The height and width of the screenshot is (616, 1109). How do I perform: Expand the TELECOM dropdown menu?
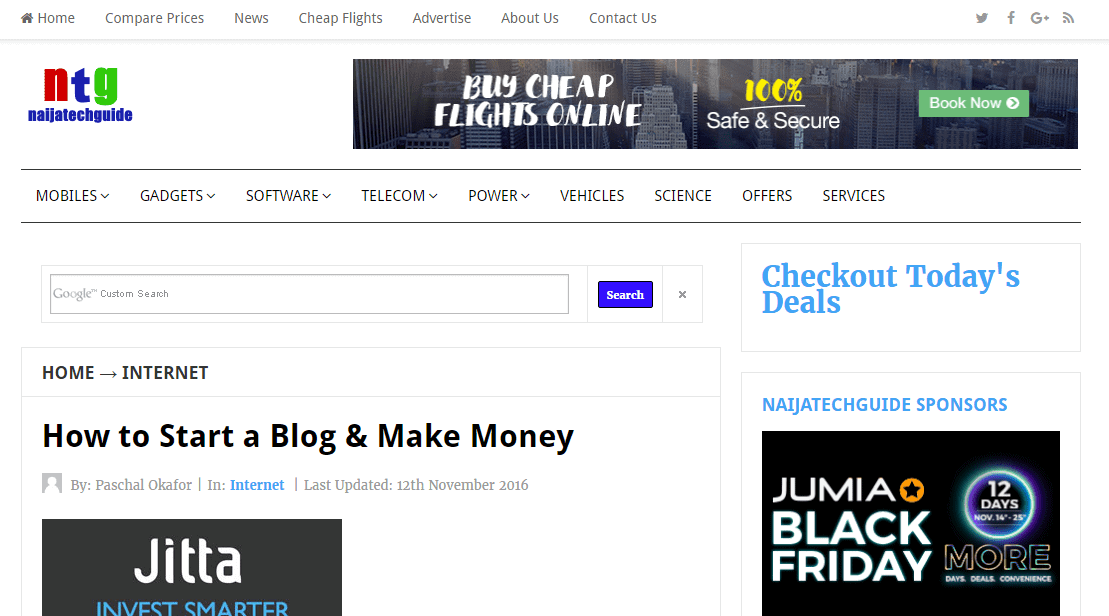click(399, 196)
